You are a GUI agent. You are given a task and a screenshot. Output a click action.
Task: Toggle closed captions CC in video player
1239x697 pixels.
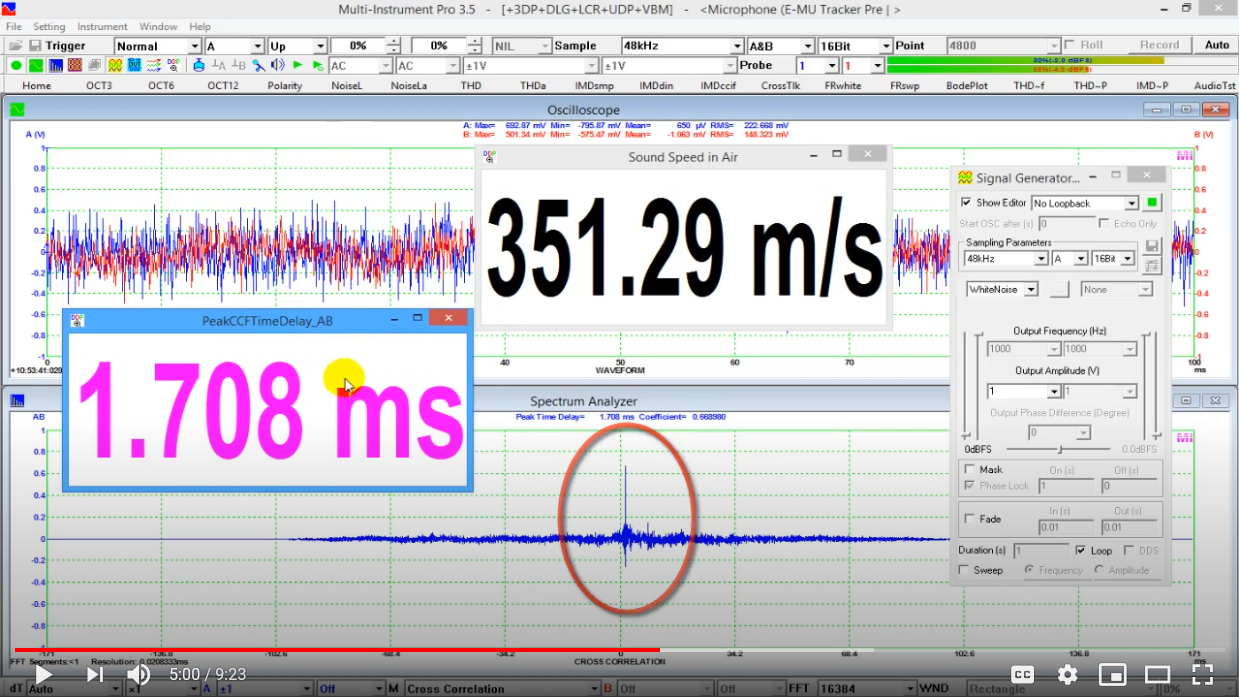pyautogui.click(x=1022, y=674)
